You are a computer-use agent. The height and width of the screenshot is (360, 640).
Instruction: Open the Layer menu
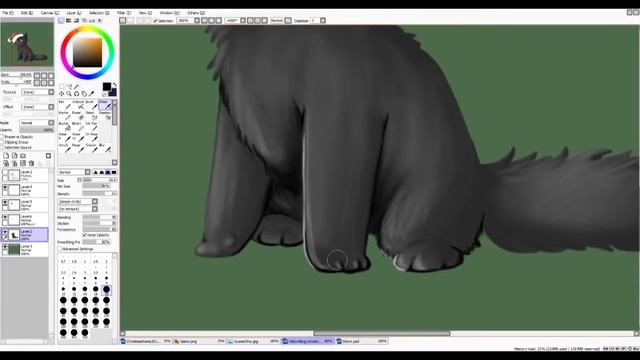pyautogui.click(x=74, y=13)
